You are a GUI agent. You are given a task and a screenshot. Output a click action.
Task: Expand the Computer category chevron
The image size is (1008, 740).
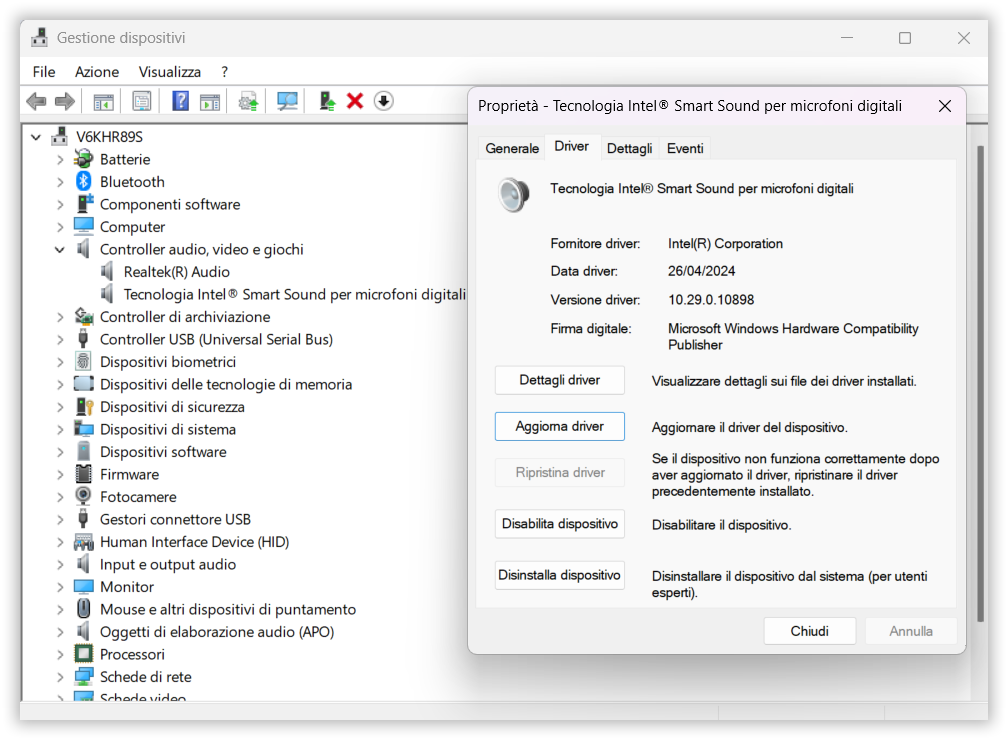coord(60,227)
